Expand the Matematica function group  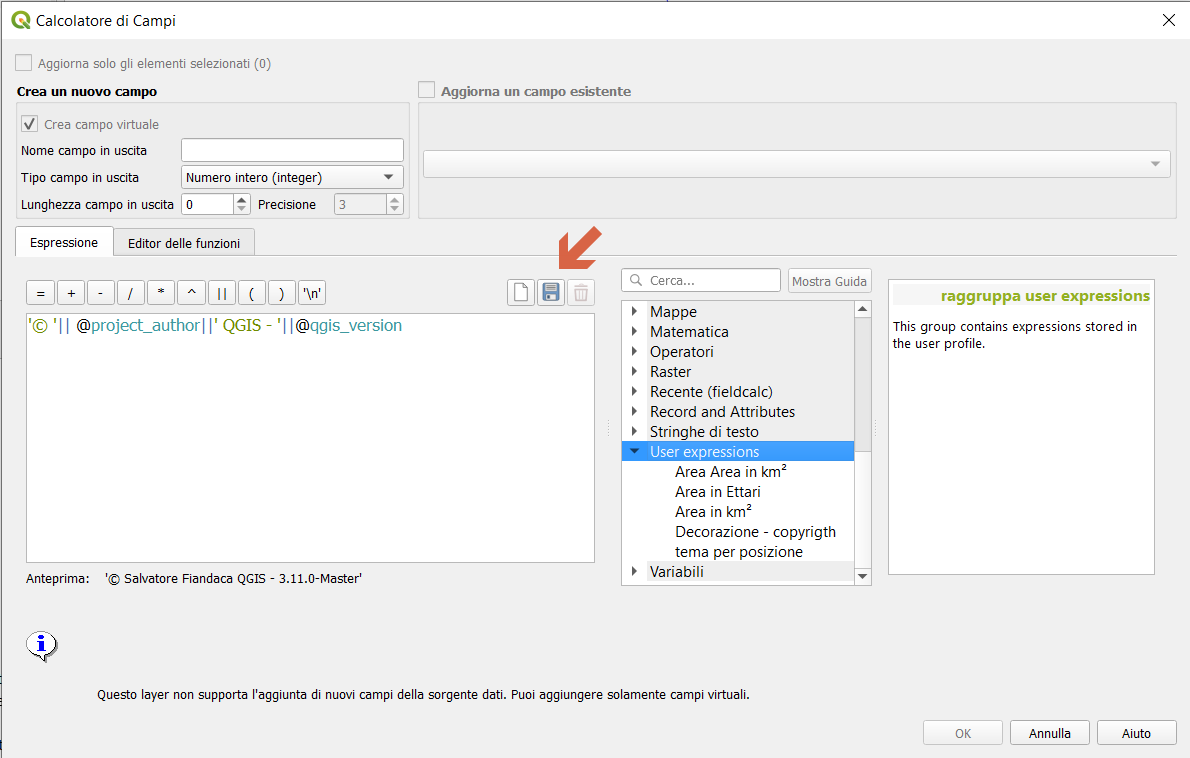634,332
